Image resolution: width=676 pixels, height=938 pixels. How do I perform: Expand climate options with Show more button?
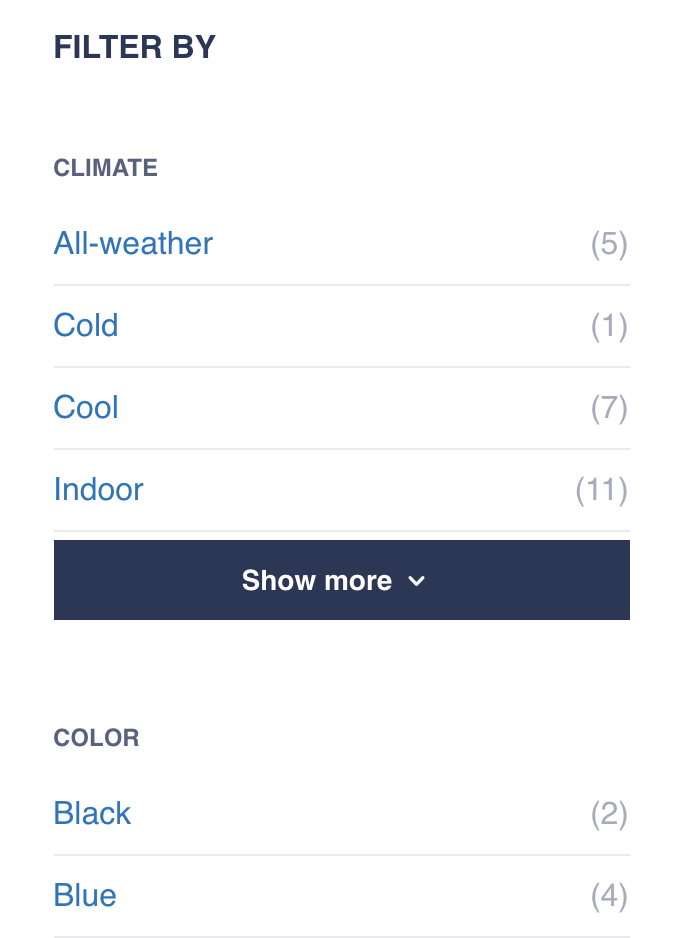342,580
